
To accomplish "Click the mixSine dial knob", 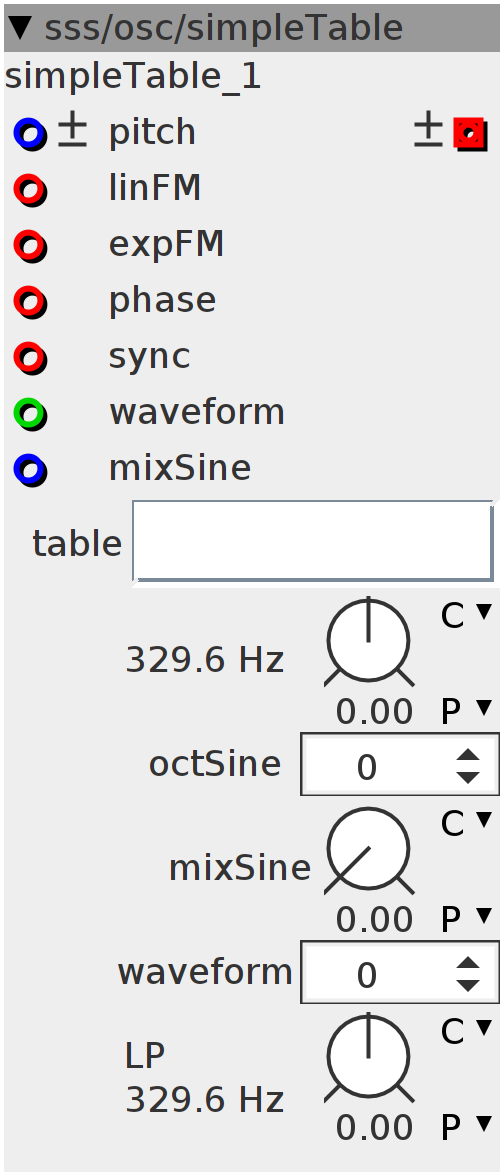I will tap(368, 851).
